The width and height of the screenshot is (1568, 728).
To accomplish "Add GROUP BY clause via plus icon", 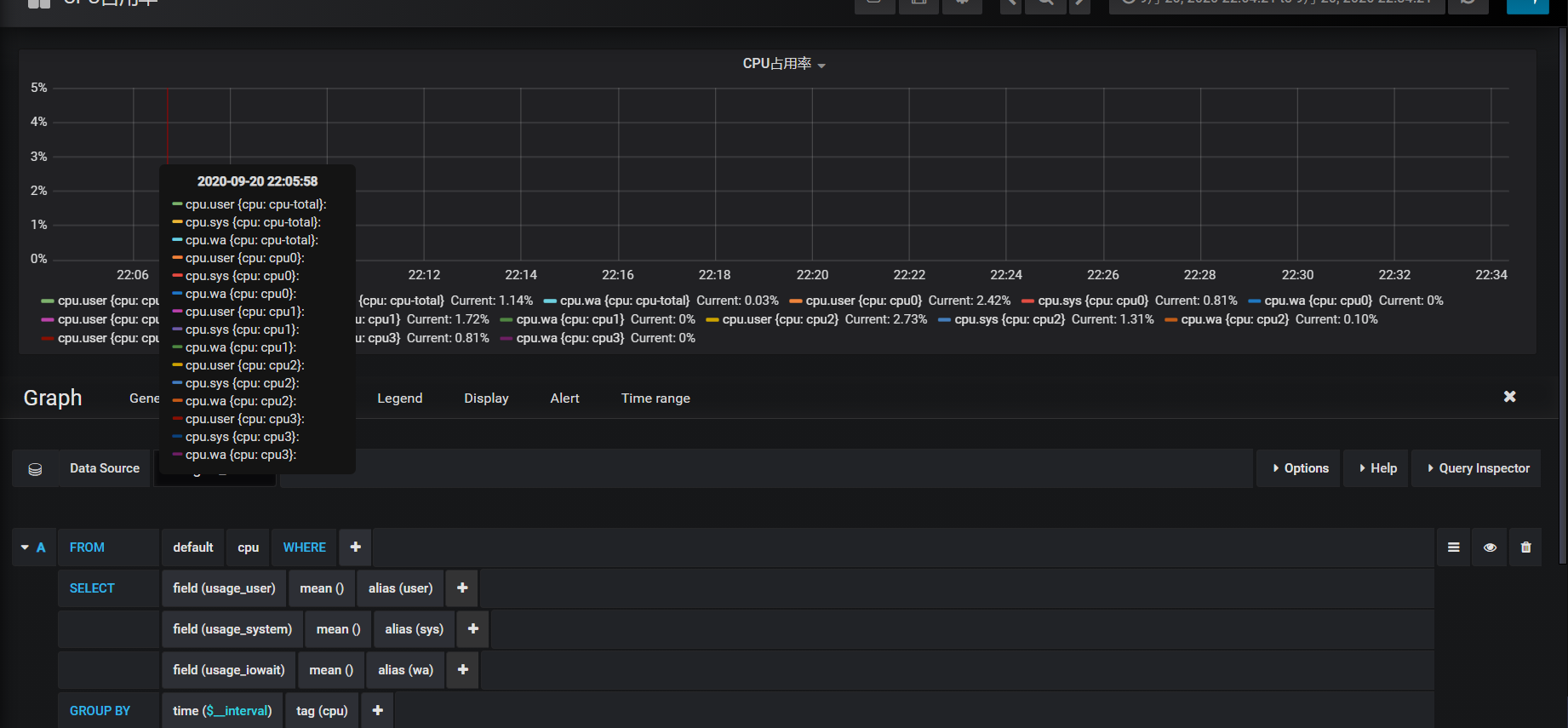I will click(378, 711).
